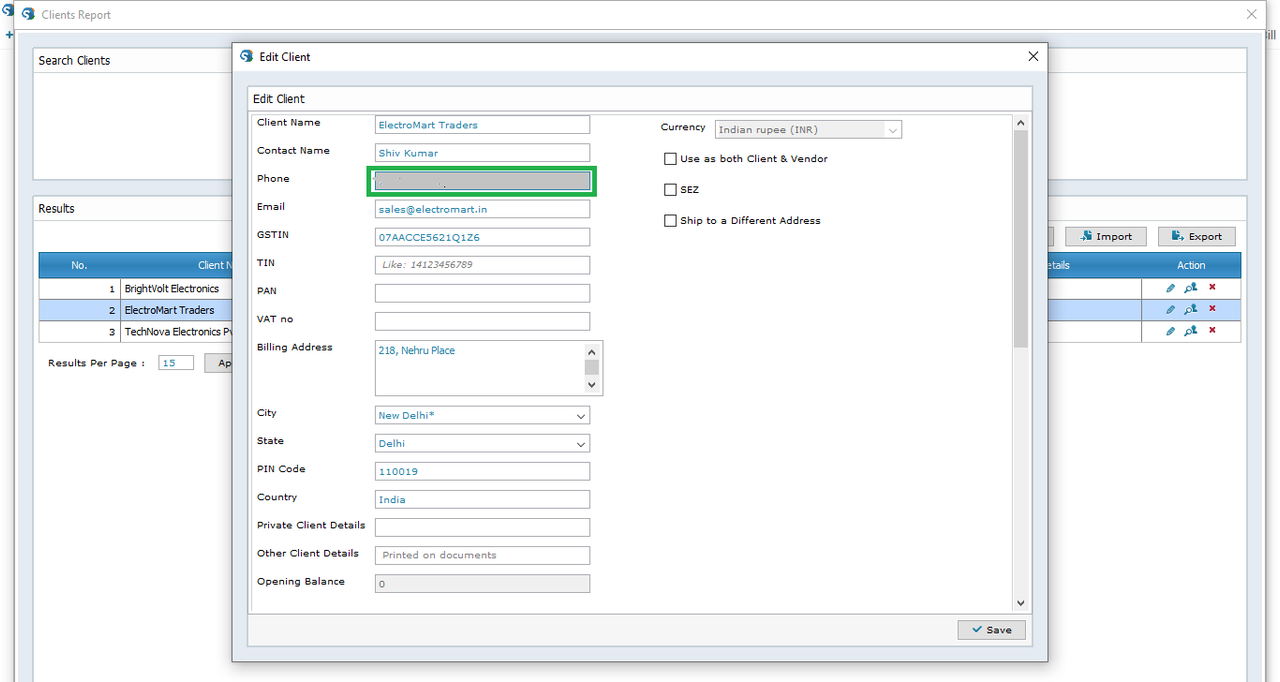Open the client view icon for ElectroMart Traders
This screenshot has width=1280, height=682.
(x=1191, y=309)
